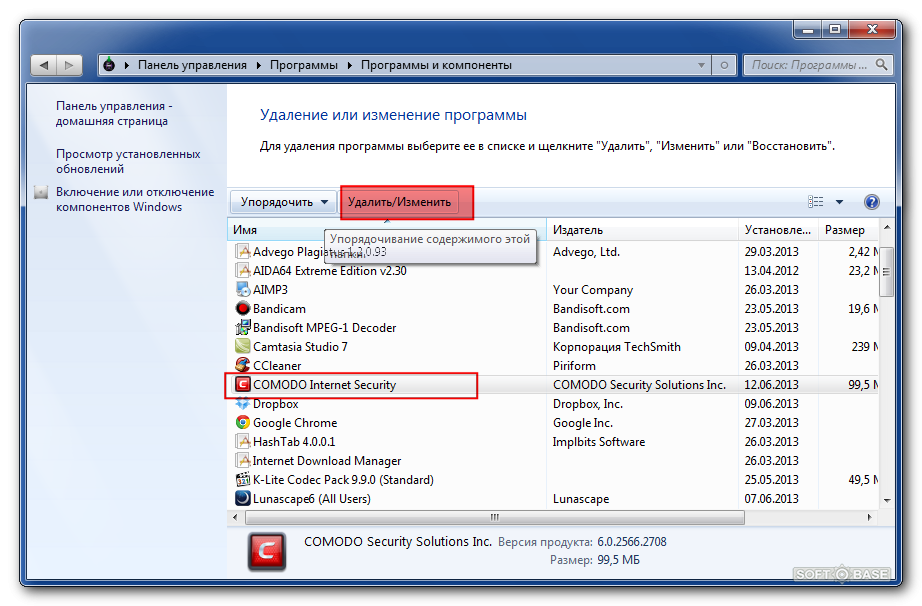This screenshot has width=922, height=606.
Task: Open the help question mark icon
Action: [x=871, y=202]
